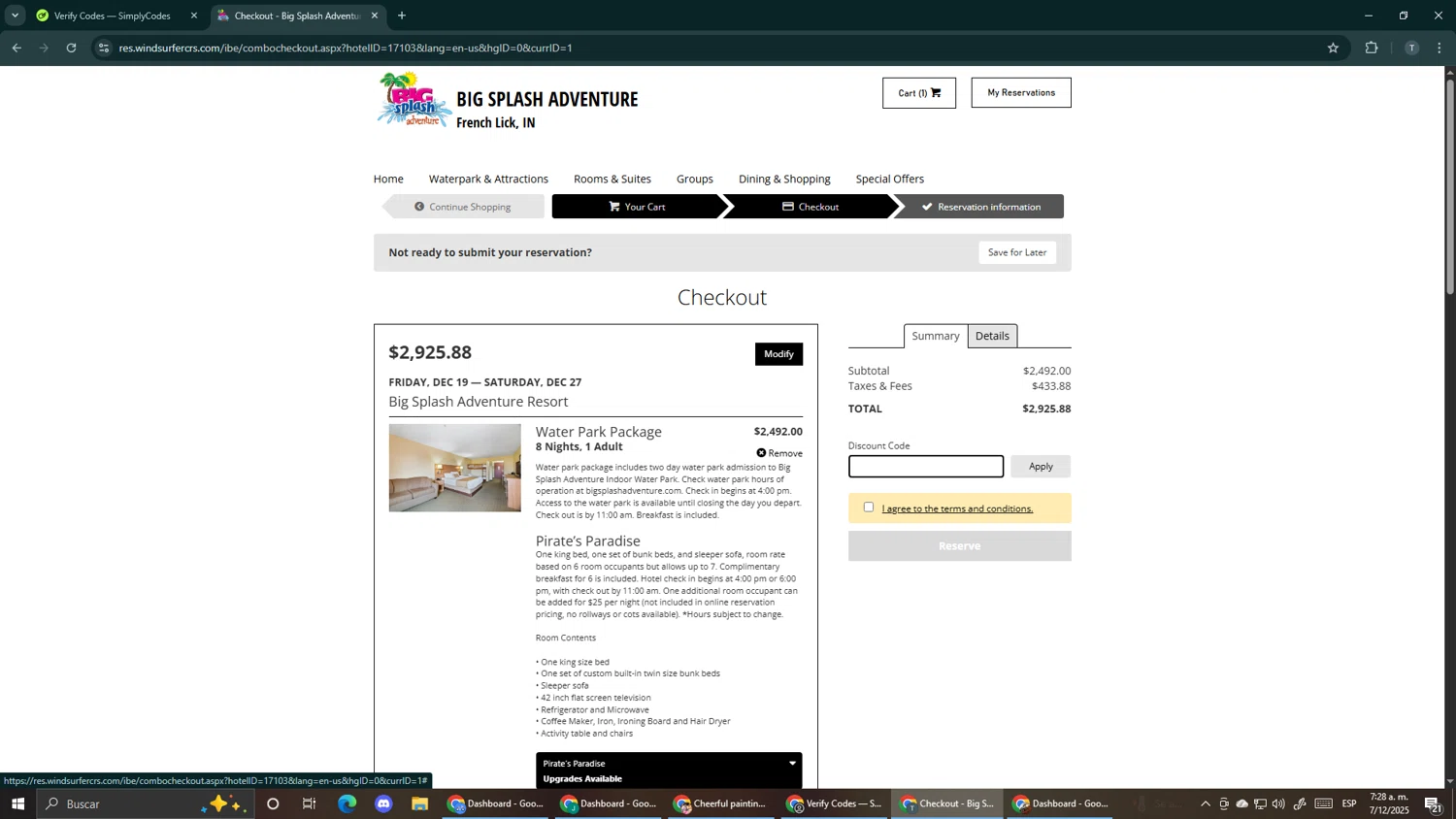Screen dimensions: 1456x819
Task: Open Discord from the taskbar
Action: pos(383,804)
